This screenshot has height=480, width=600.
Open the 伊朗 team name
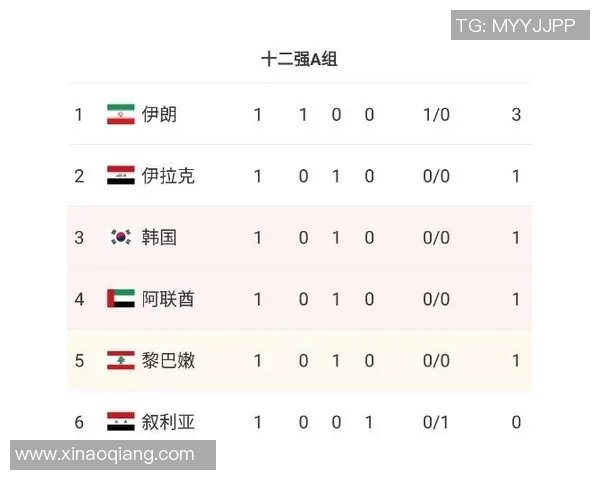click(159, 114)
